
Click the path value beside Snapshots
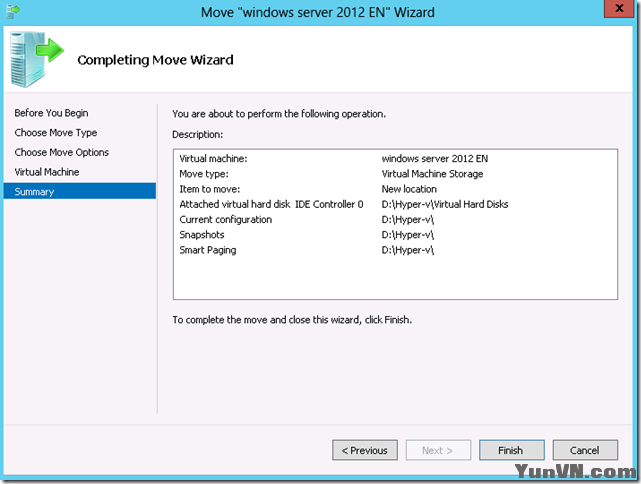tap(408, 235)
